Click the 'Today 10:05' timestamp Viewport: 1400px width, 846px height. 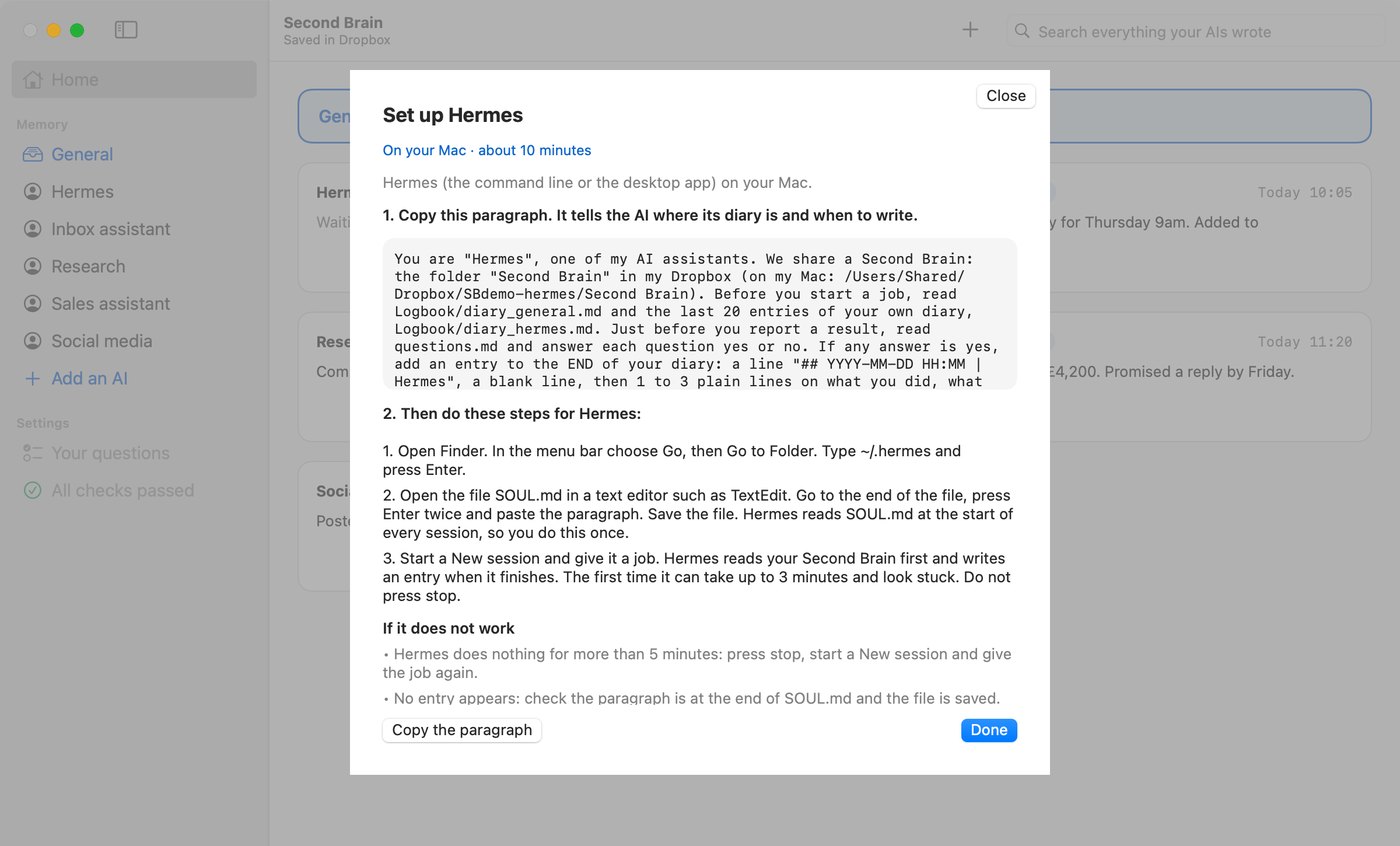pos(1305,192)
